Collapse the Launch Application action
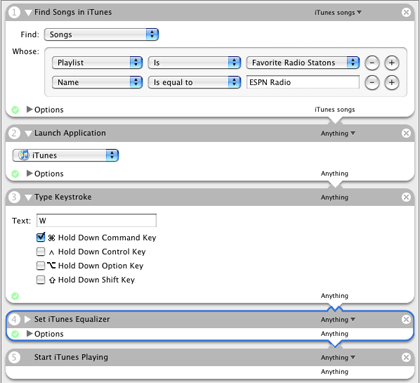Viewport: 420px width, 383px height. [29, 134]
